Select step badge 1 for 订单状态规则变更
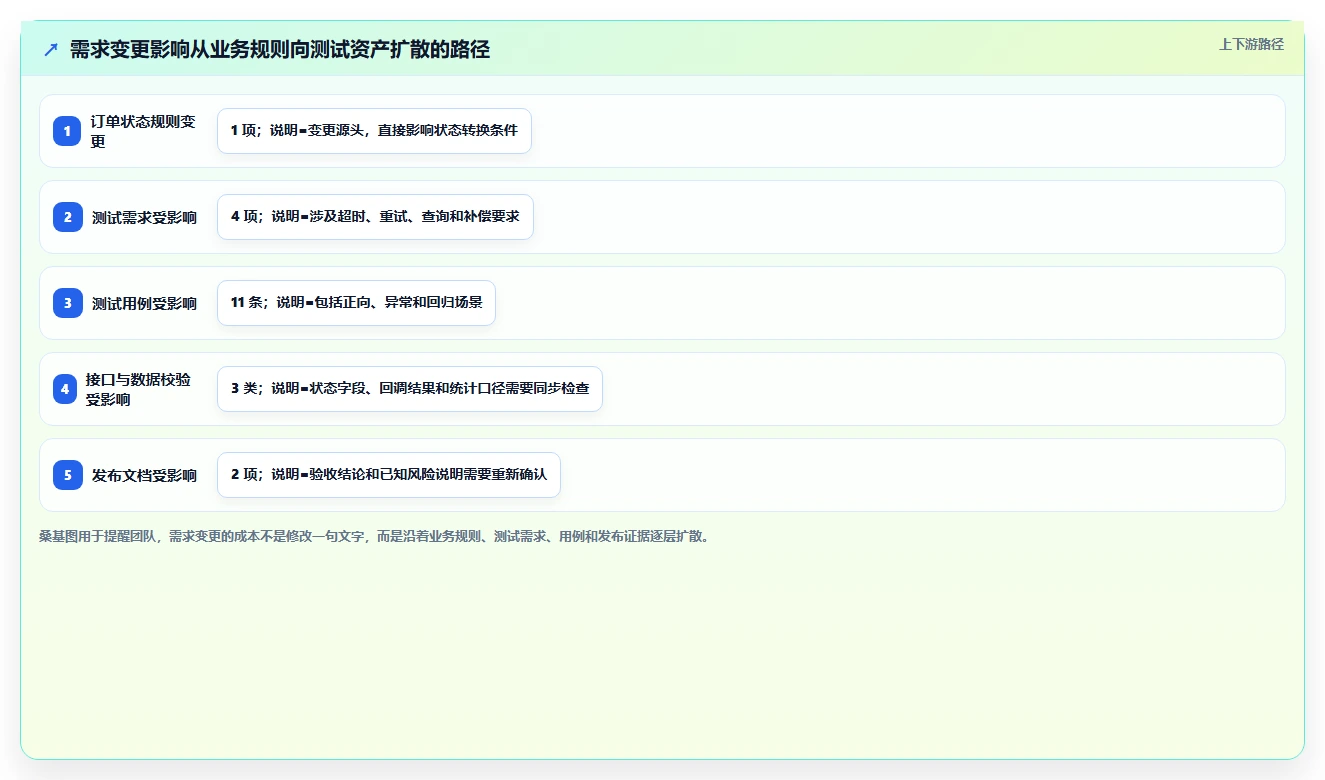Screen dimensions: 1325x780 67,131
